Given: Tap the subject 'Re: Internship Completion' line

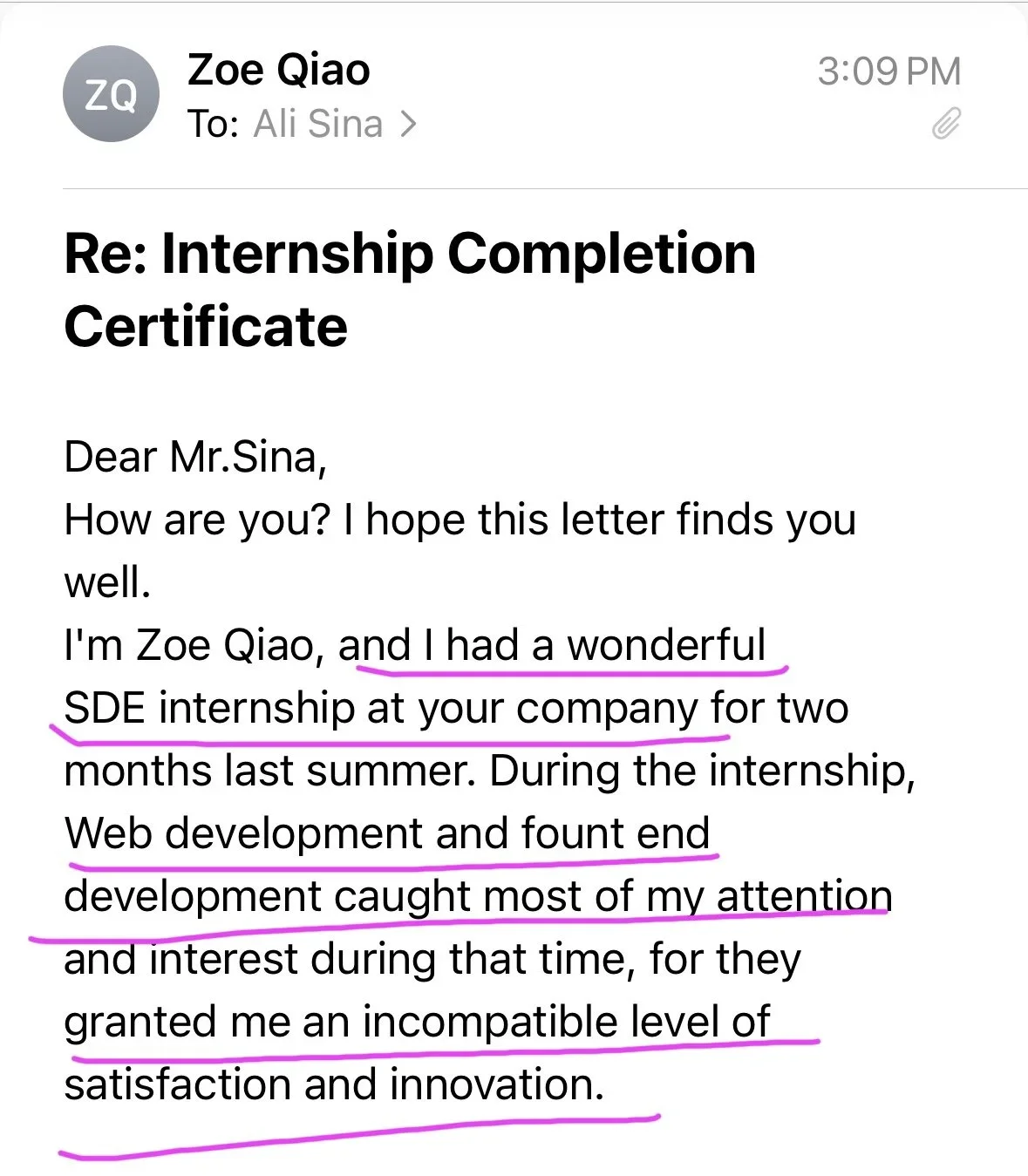Looking at the screenshot, I should [x=410, y=255].
